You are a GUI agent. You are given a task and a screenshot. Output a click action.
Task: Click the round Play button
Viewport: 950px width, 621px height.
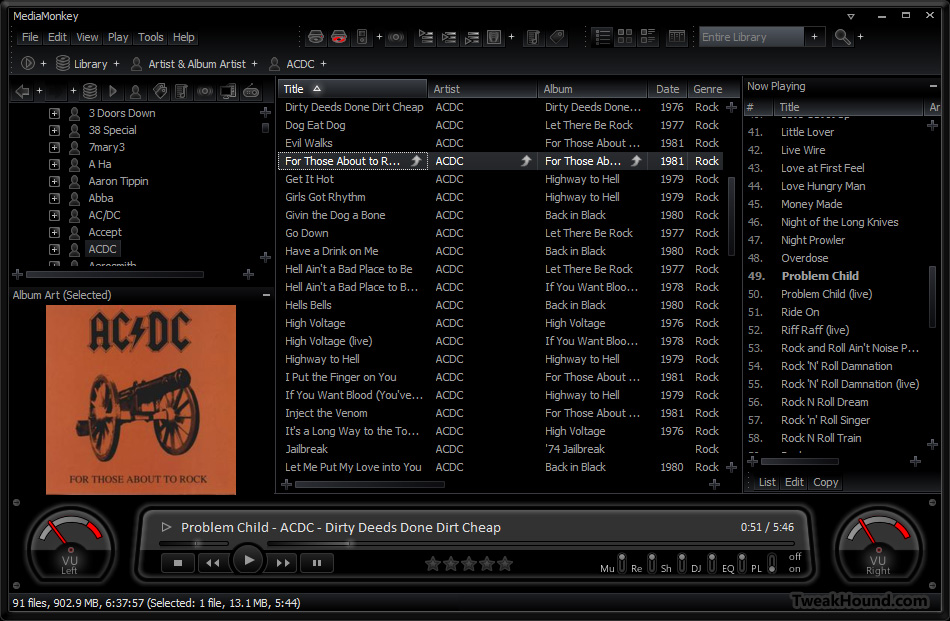tap(248, 560)
